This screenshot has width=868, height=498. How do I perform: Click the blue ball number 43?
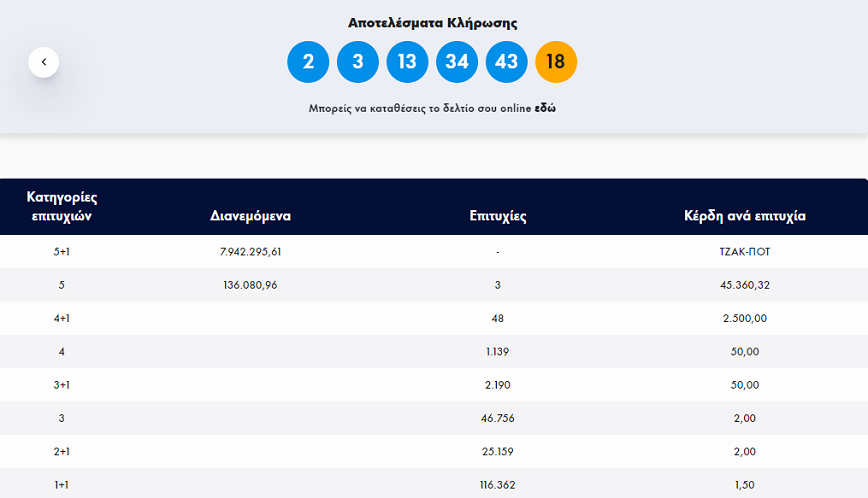[506, 62]
